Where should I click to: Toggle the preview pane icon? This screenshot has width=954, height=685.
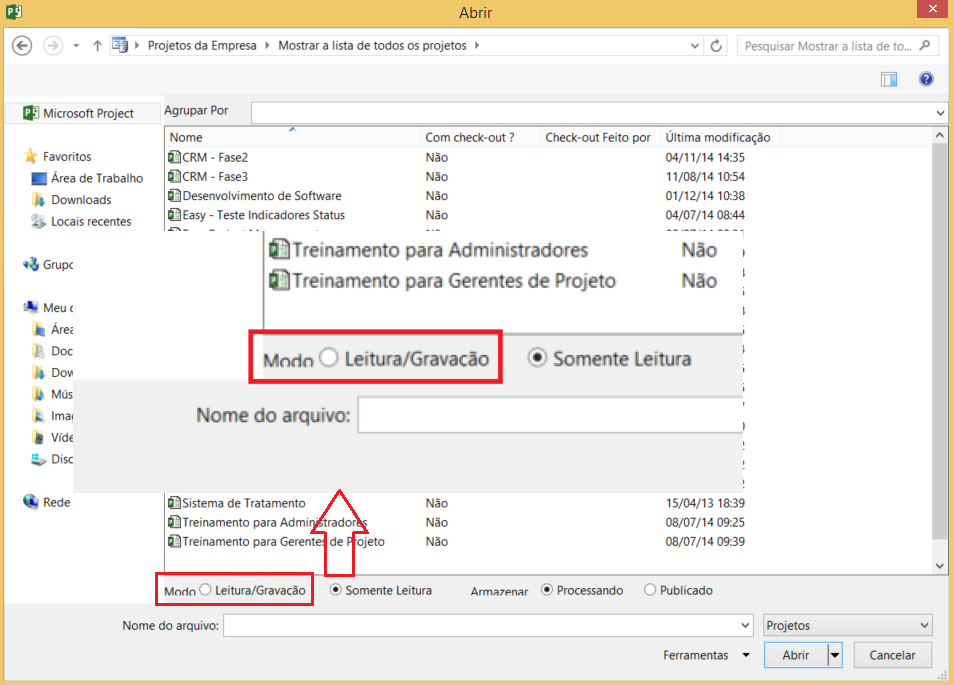889,79
